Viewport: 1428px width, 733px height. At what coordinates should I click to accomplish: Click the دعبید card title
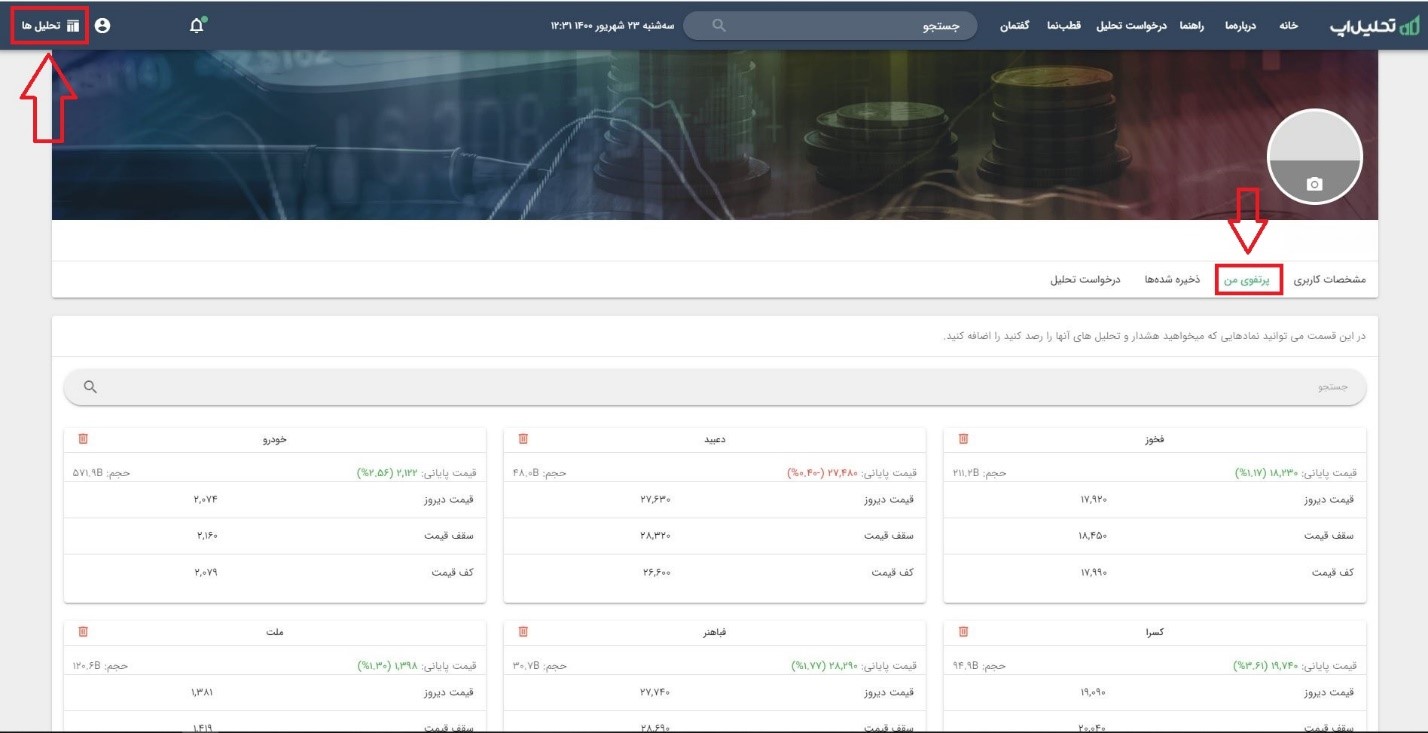coord(714,440)
